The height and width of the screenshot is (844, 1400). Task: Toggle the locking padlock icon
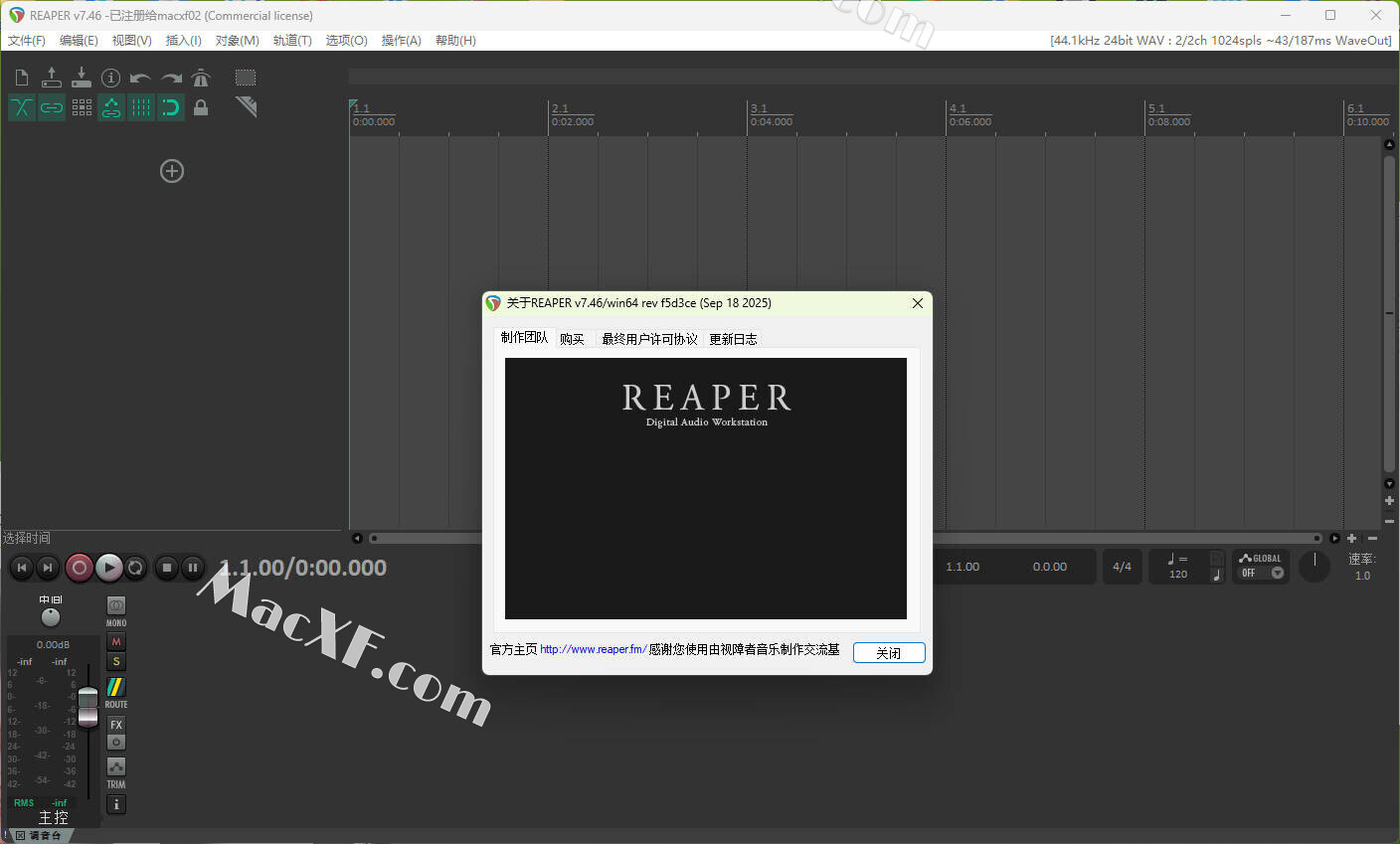(x=201, y=107)
